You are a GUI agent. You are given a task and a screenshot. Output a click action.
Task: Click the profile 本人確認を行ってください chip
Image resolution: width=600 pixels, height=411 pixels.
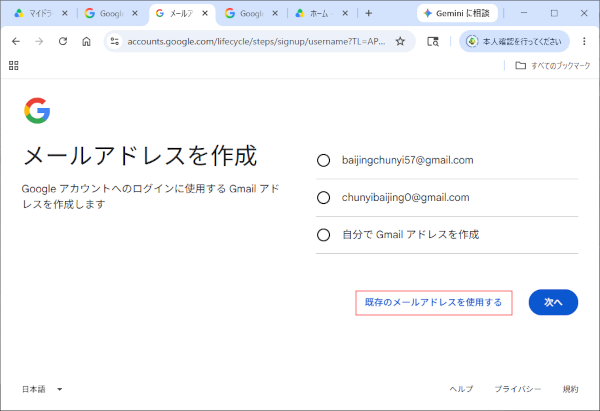click(514, 41)
